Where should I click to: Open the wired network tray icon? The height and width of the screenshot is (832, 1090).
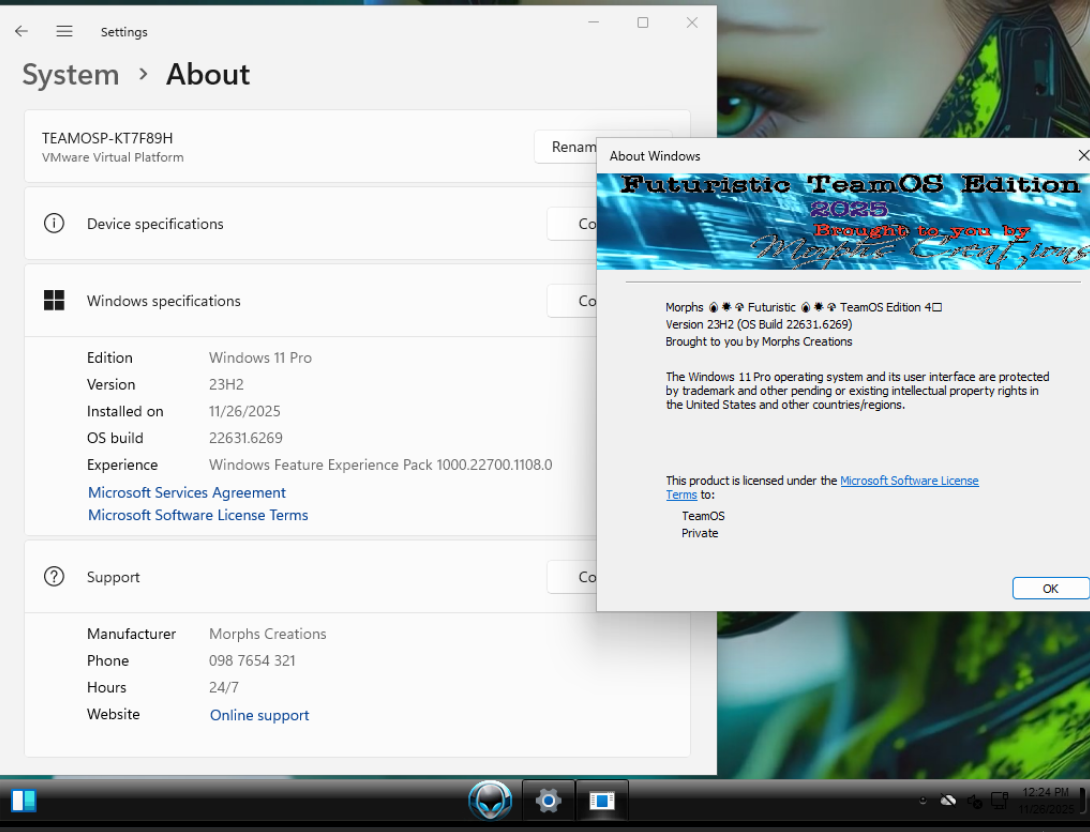tap(998, 800)
